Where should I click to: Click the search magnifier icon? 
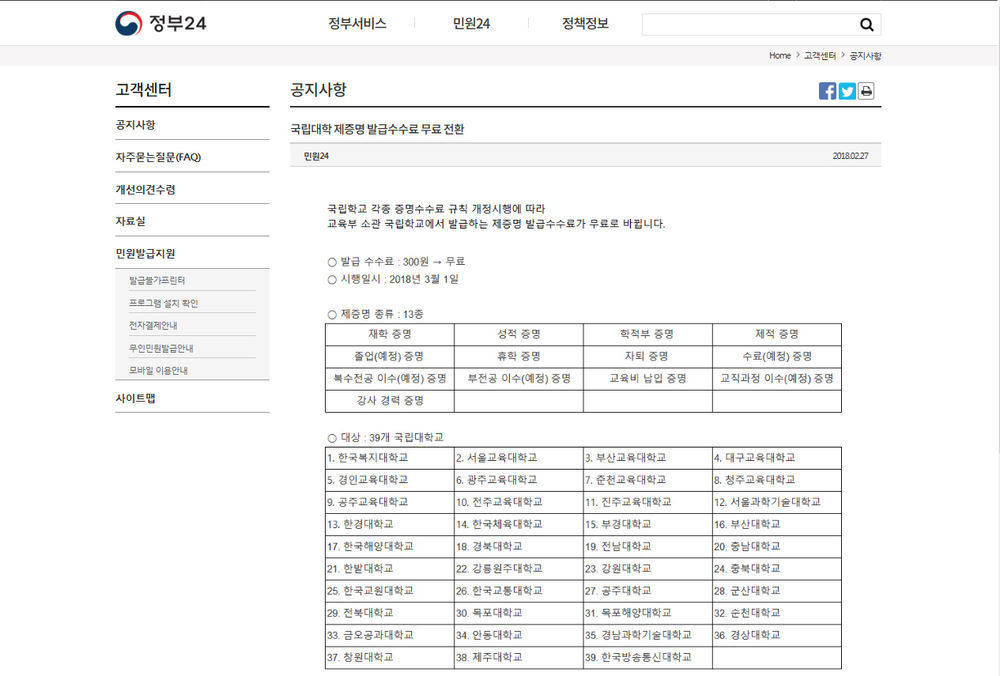coord(866,24)
